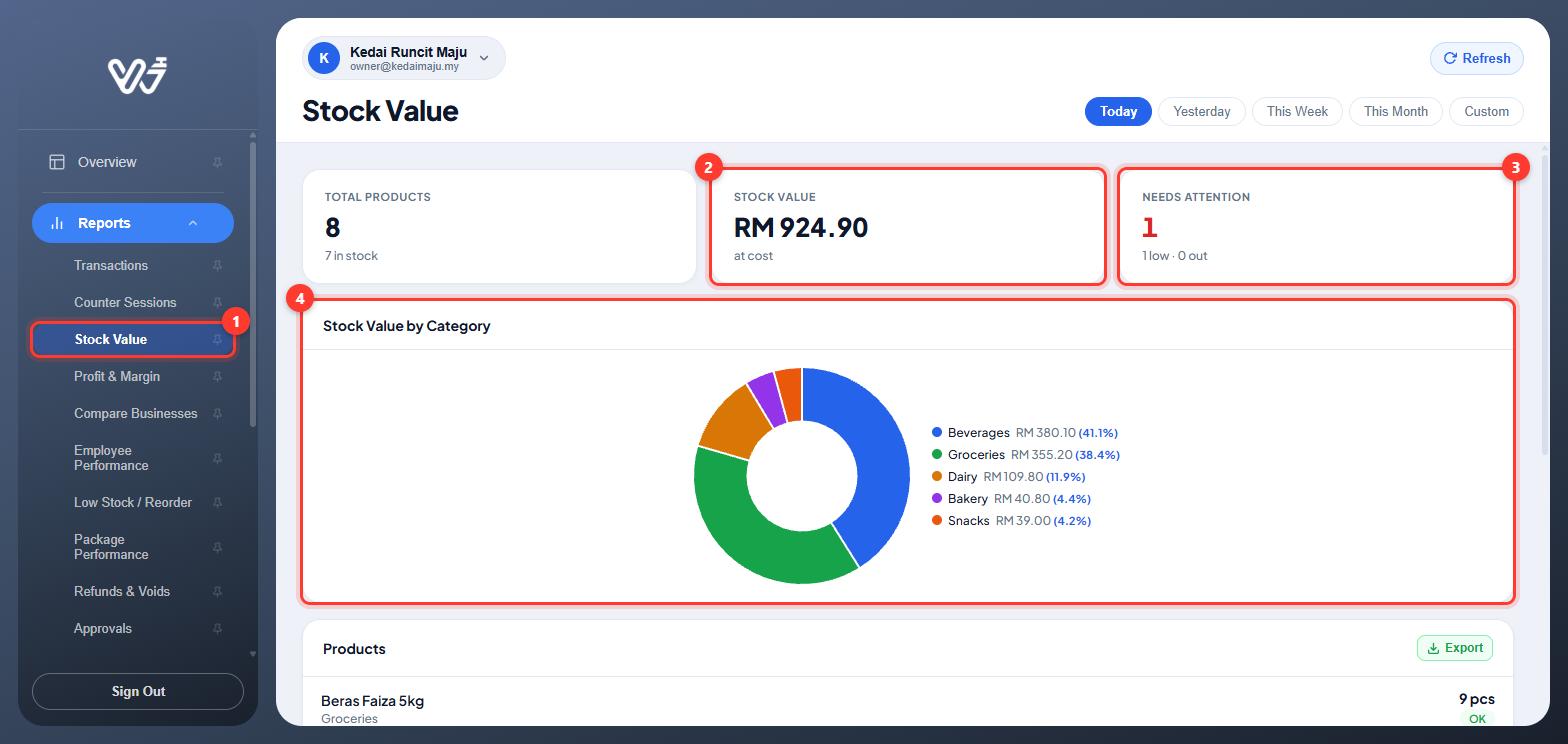Screen dimensions: 1568x744
Task: Open the Kedai Runcit Maju business dropdown
Action: coord(404,58)
